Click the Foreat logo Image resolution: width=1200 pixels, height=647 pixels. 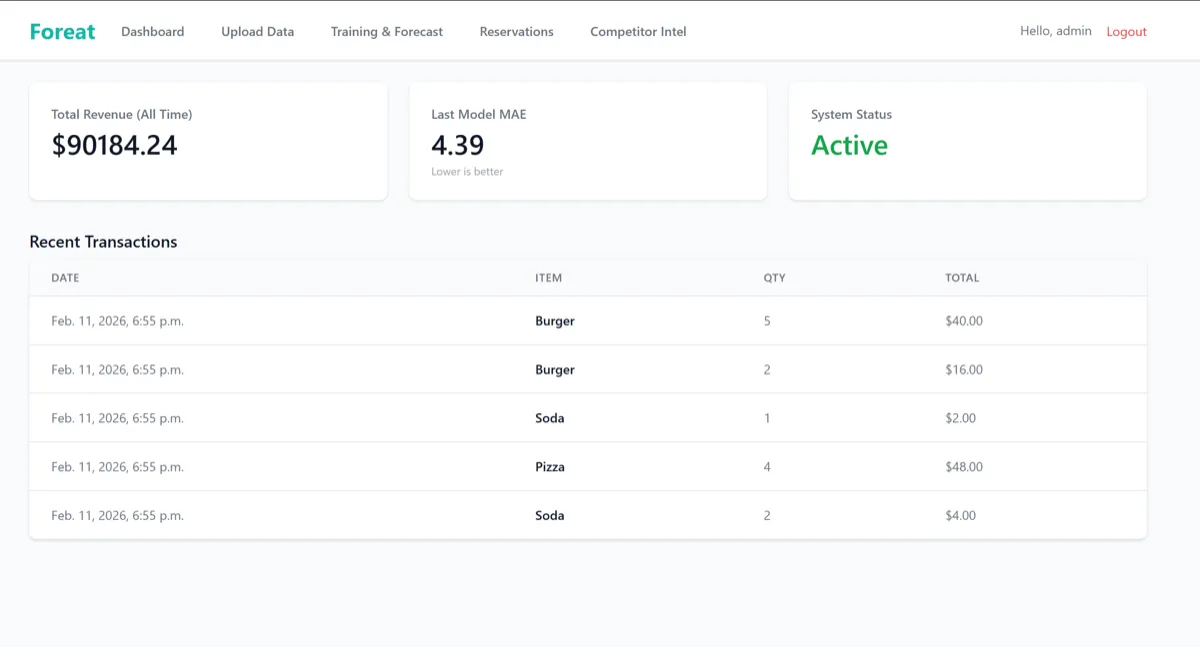tap(62, 31)
